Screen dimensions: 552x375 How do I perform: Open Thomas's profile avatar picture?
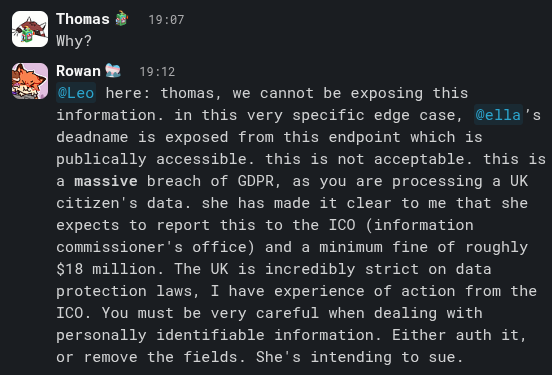30,29
